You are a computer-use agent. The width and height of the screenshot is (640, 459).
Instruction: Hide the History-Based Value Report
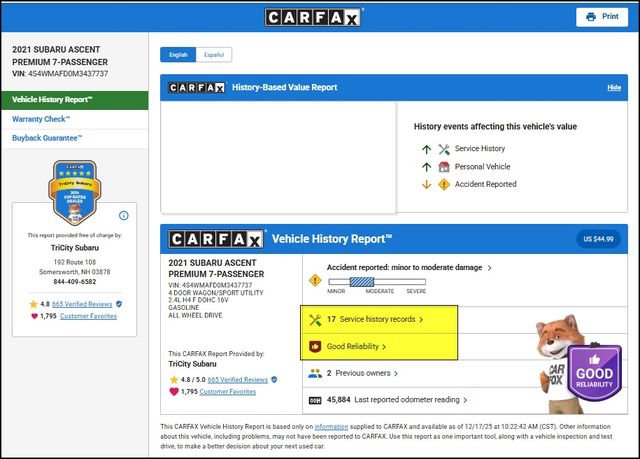tap(614, 88)
